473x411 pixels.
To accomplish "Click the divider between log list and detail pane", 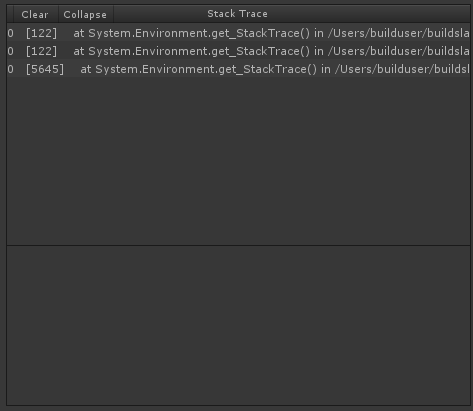I will pyautogui.click(x=238, y=246).
